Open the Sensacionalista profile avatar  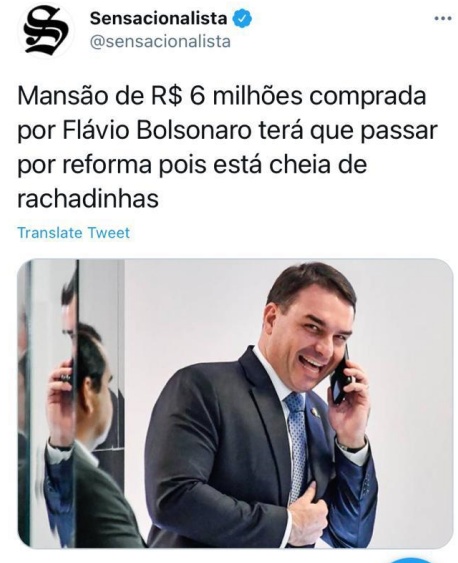46,31
